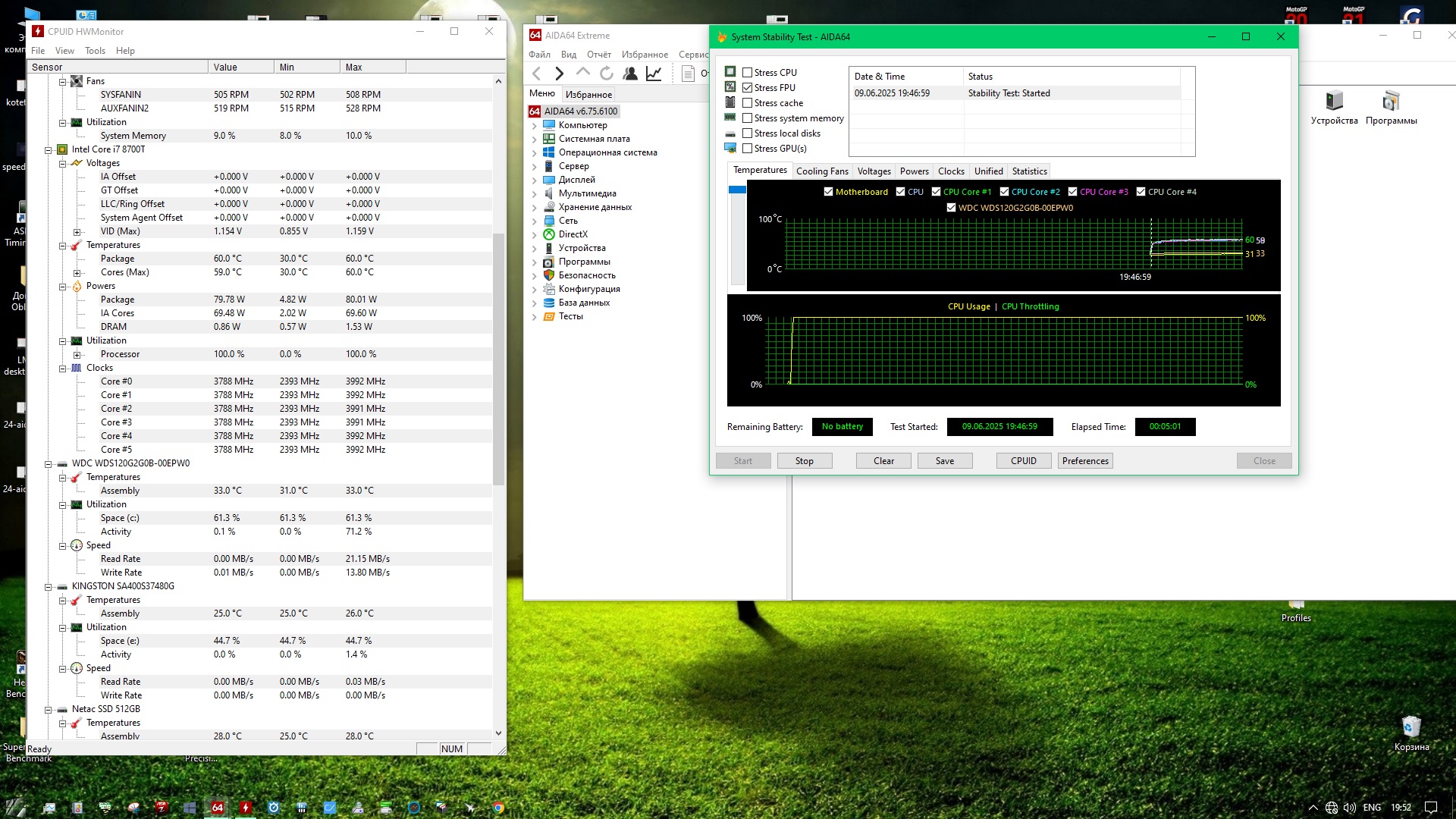Open Корзина recycle bin on desktop
This screenshot has width=1456, height=819.
1410,727
